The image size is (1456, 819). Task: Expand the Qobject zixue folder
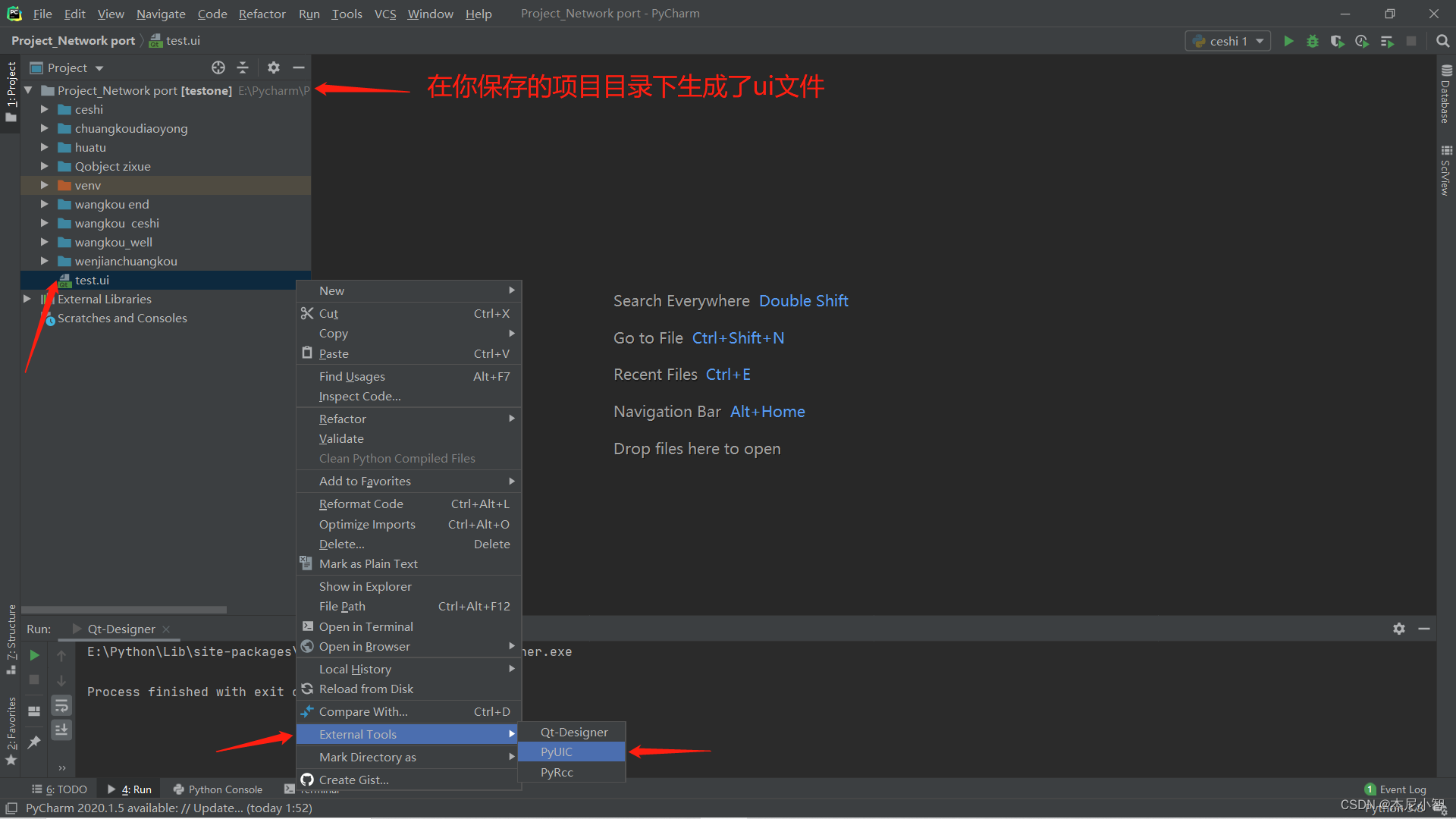44,166
